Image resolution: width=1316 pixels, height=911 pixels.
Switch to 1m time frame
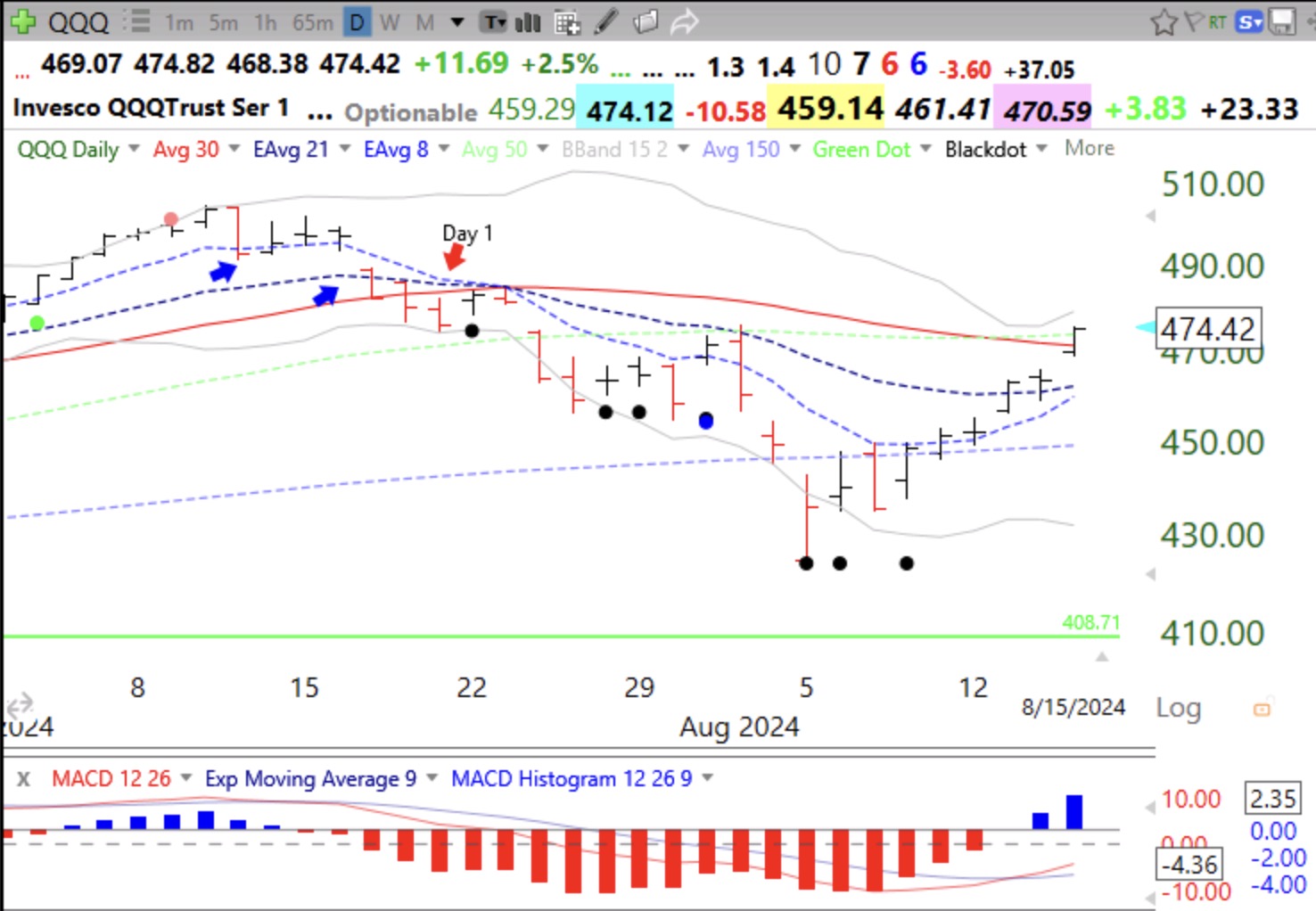tap(178, 22)
